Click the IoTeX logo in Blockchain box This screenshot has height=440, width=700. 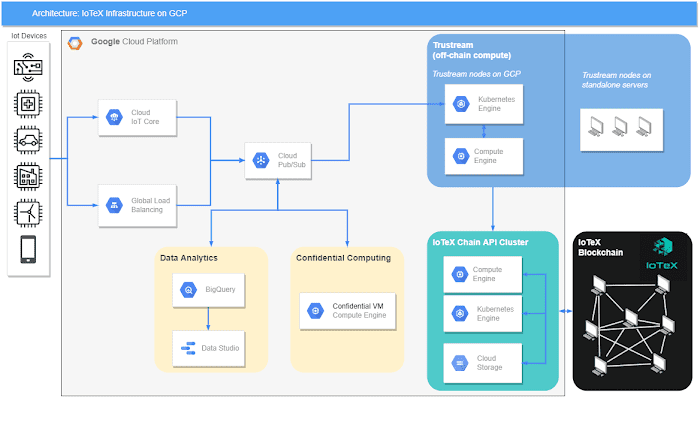[x=662, y=254]
